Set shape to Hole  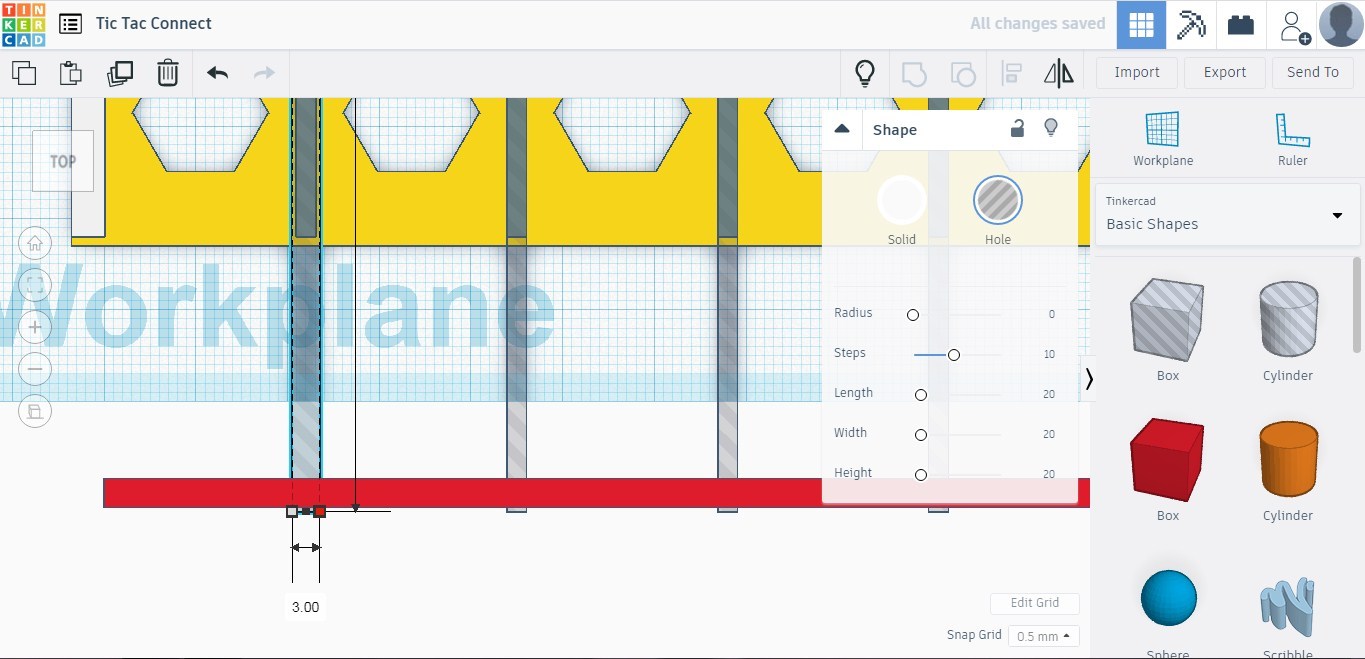click(x=997, y=200)
